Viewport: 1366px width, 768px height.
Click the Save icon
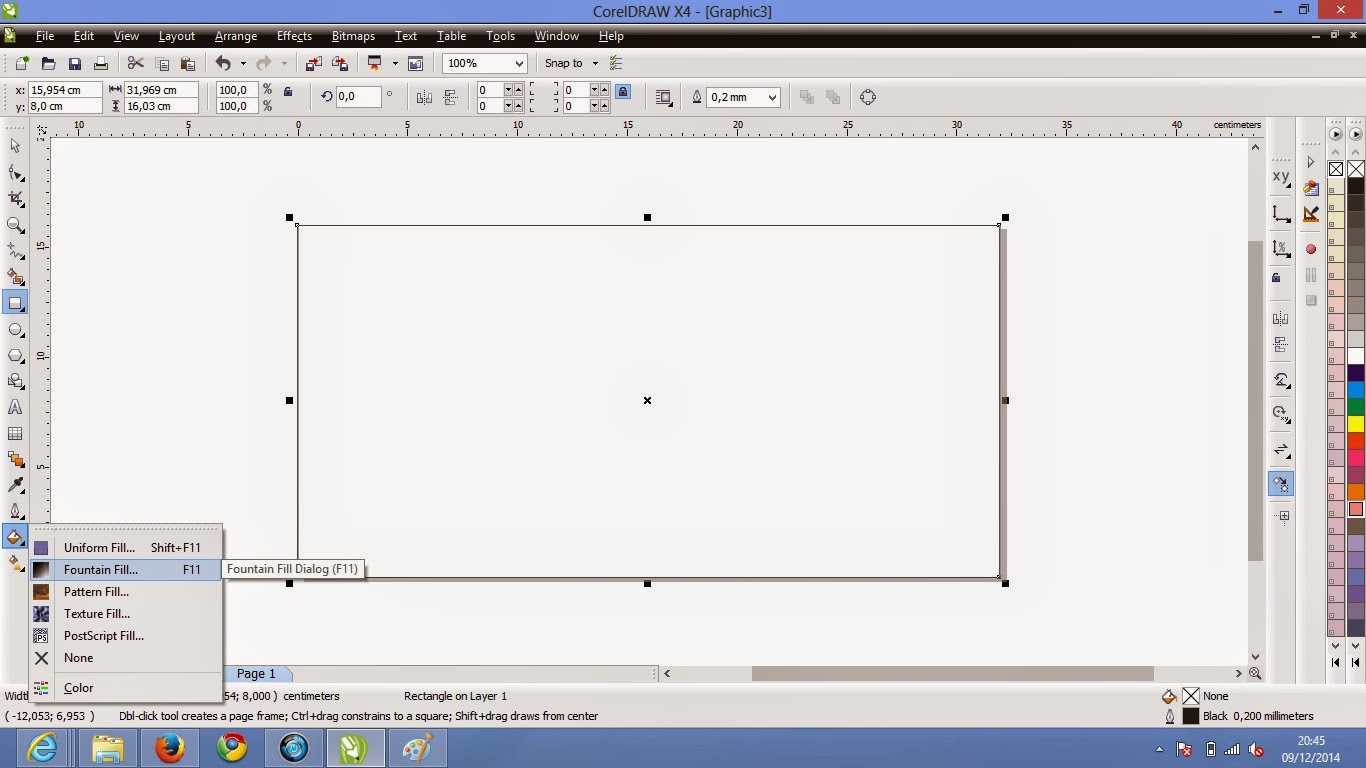point(74,63)
